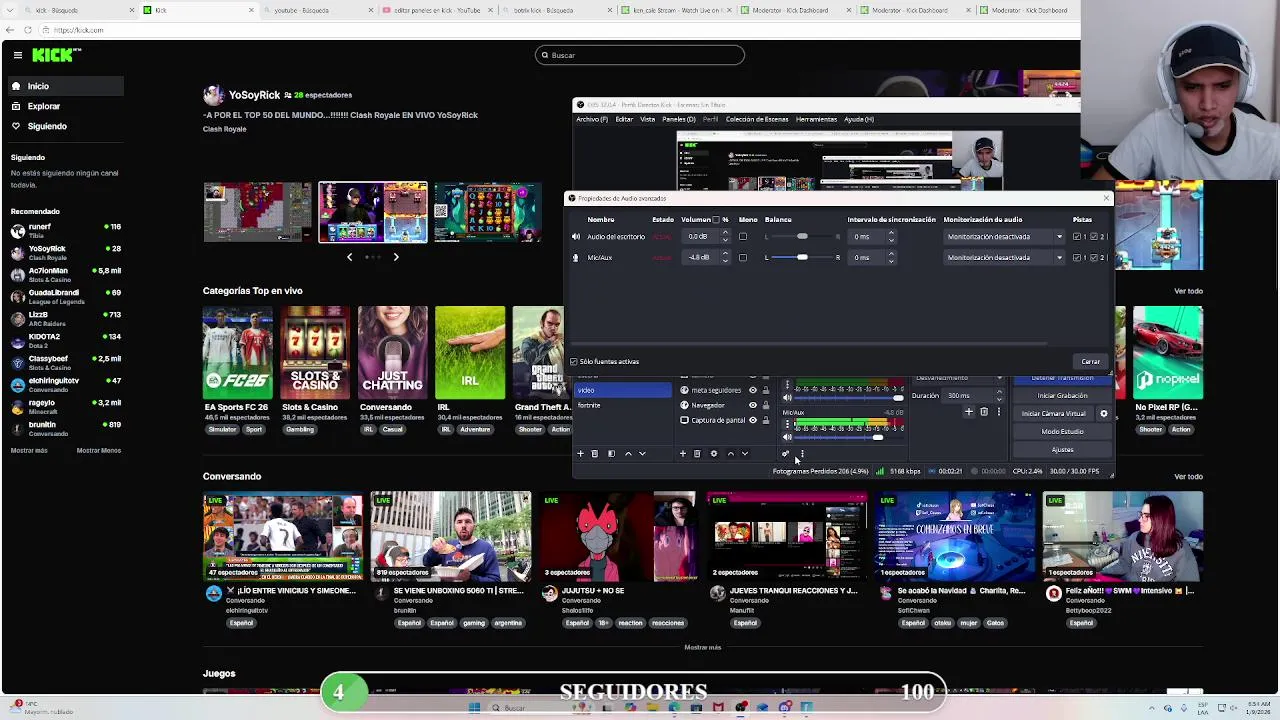Viewport: 1280px width, 720px height.
Task: Open source properties gear icon
Action: (713, 454)
